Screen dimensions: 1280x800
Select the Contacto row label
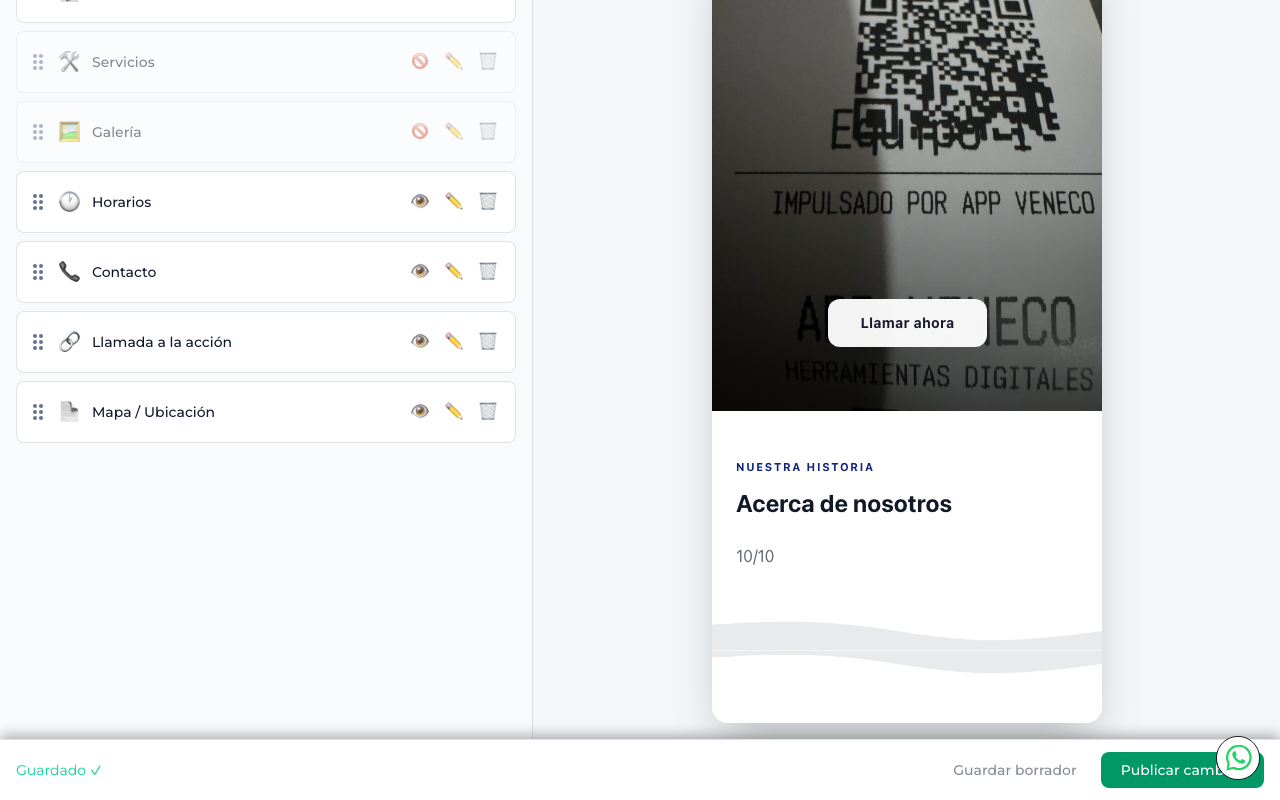coord(124,272)
